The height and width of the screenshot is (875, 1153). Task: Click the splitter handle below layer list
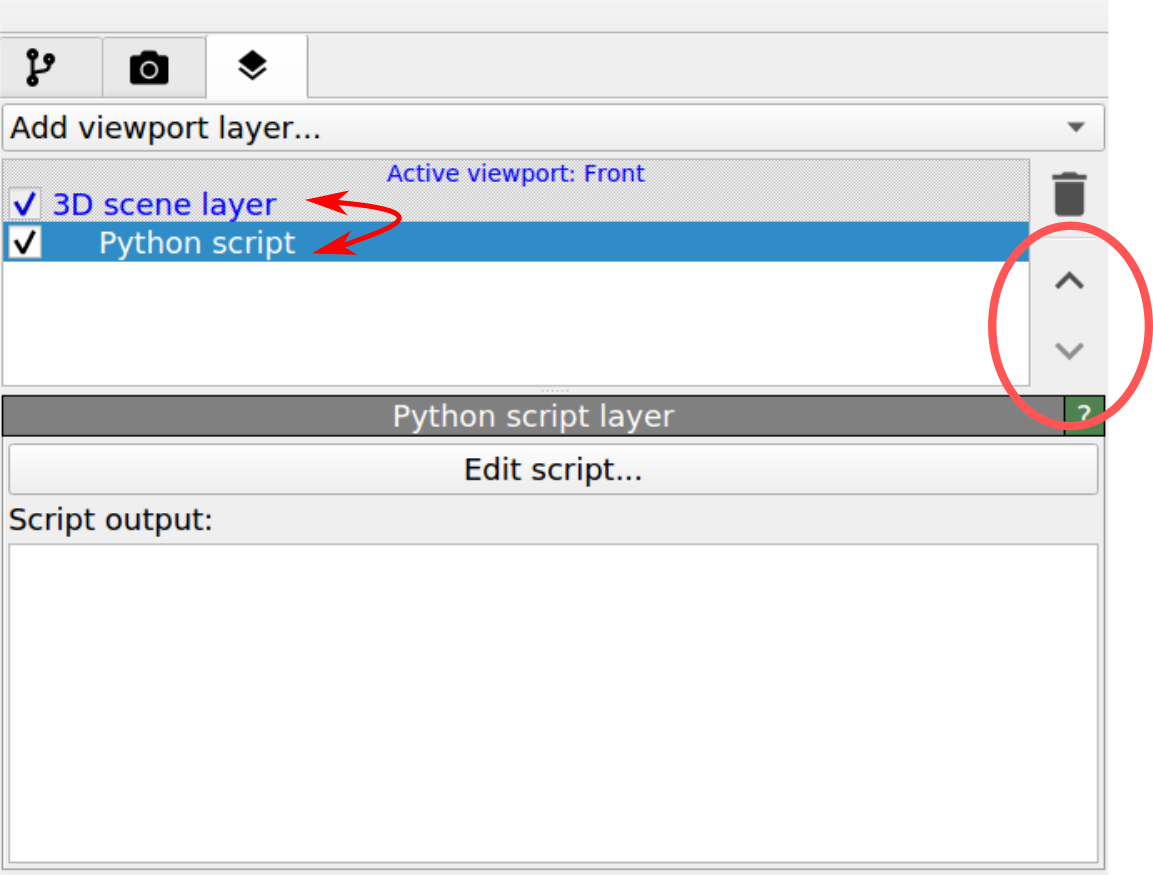tap(553, 390)
